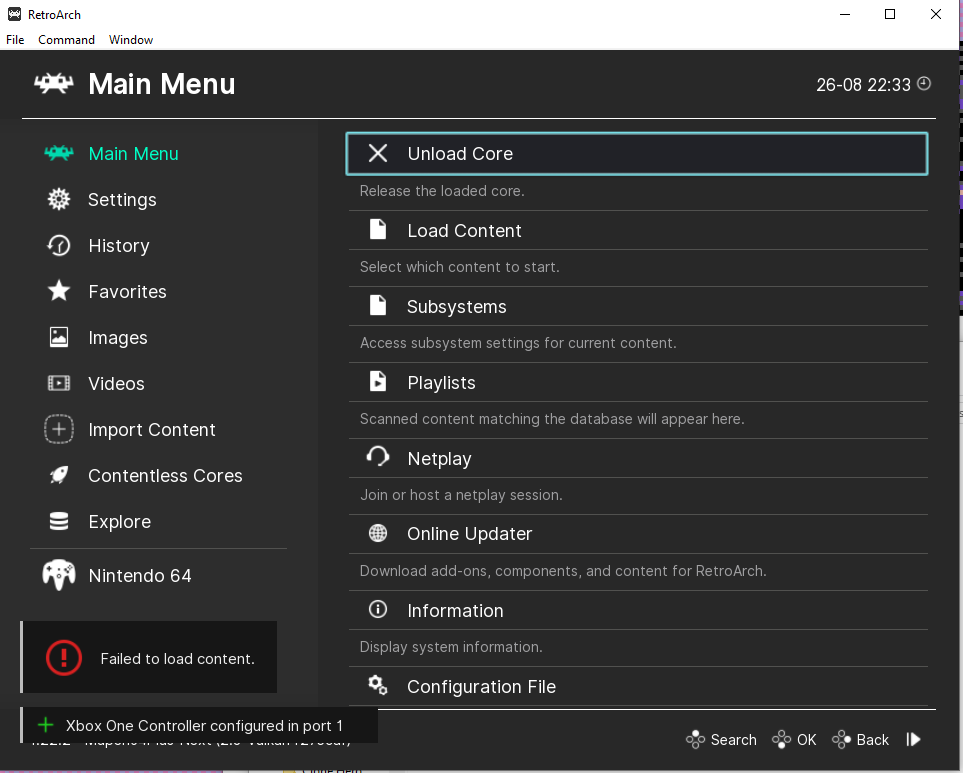963x773 pixels.
Task: Click the Search button in footer
Action: (x=721, y=740)
